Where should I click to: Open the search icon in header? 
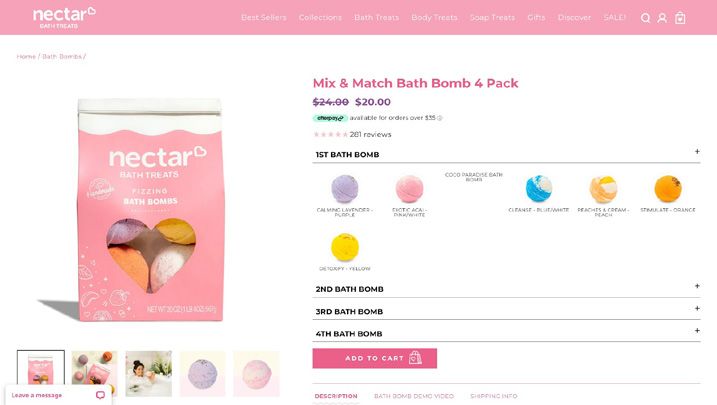645,18
